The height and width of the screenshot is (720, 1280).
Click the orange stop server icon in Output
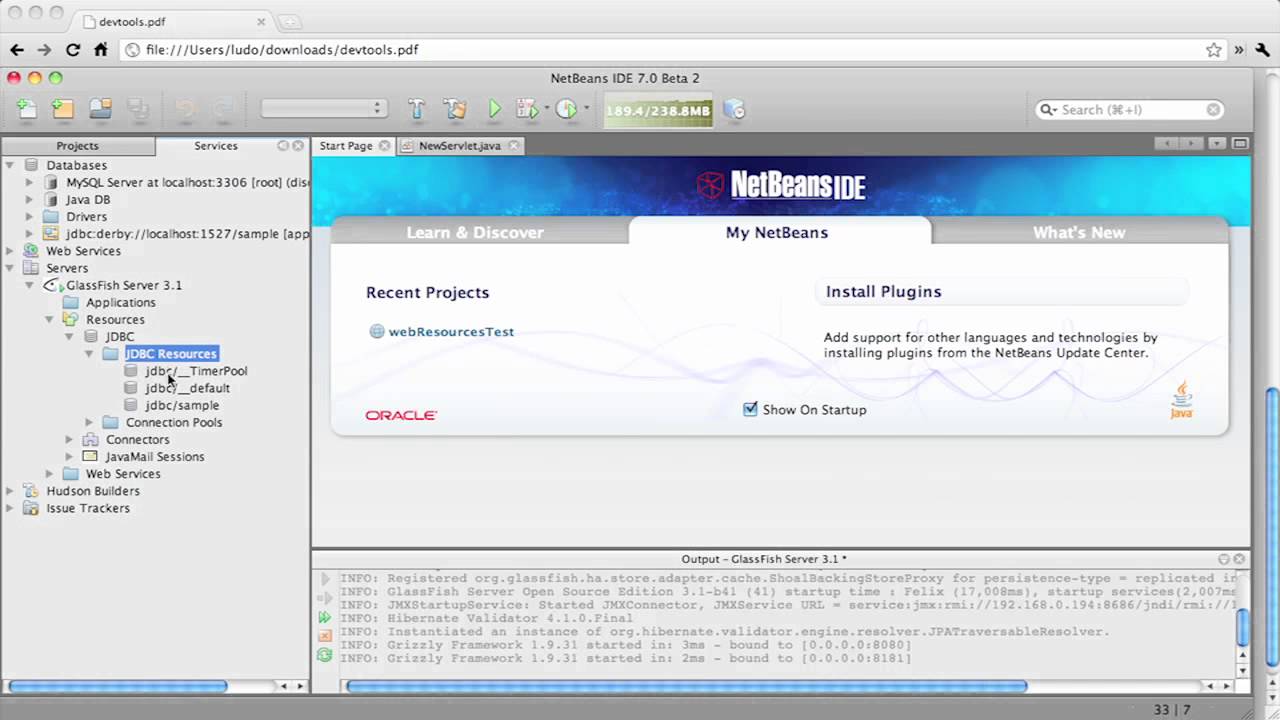[324, 636]
